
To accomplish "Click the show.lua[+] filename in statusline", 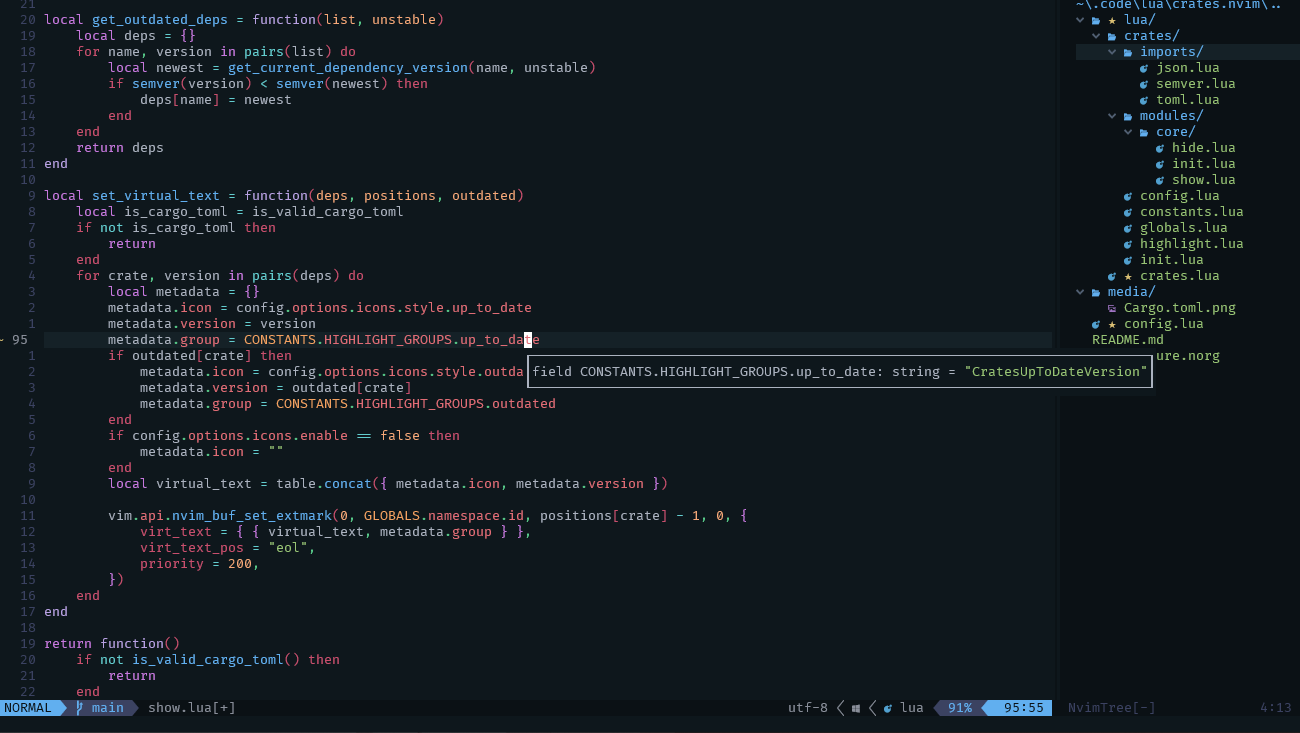I will (192, 708).
